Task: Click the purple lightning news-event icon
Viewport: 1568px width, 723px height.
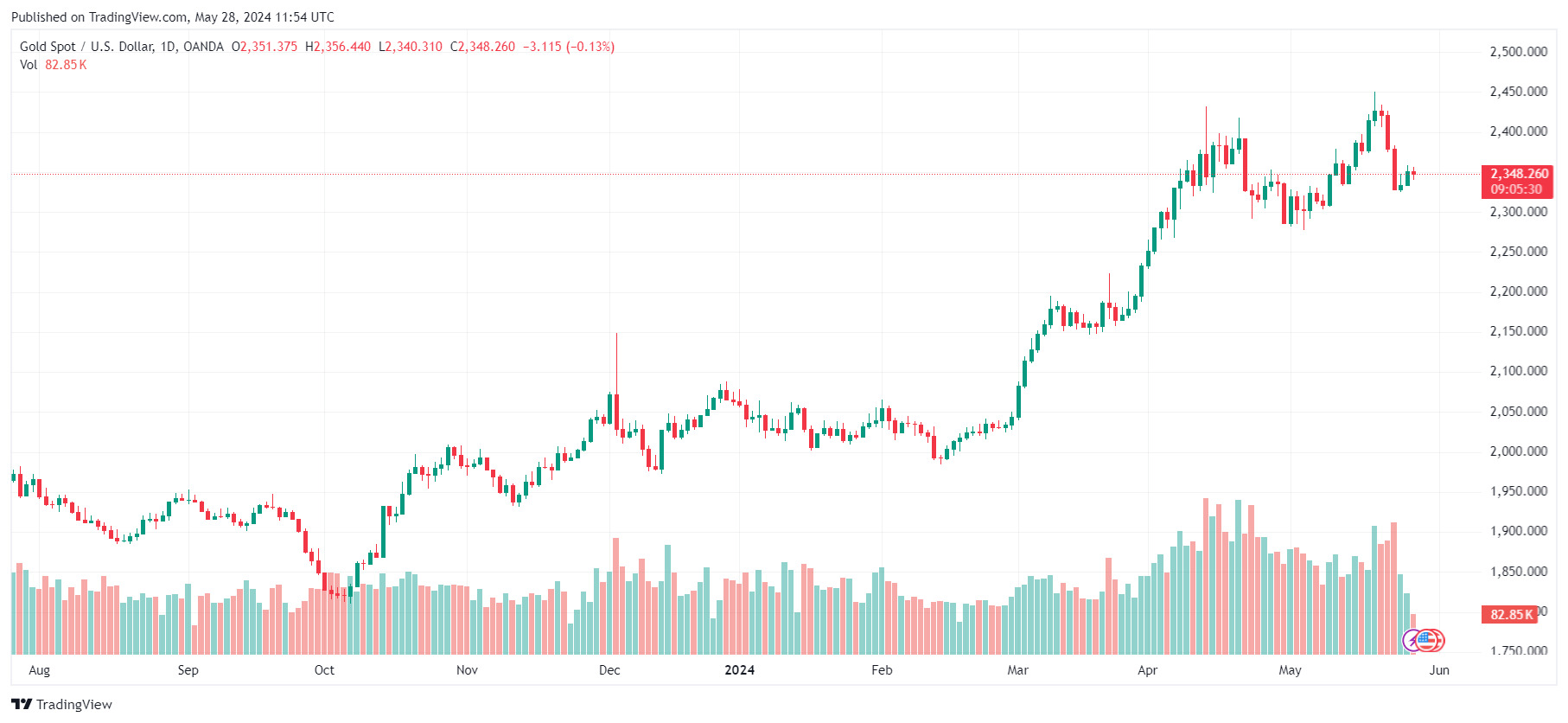Action: [x=1413, y=641]
